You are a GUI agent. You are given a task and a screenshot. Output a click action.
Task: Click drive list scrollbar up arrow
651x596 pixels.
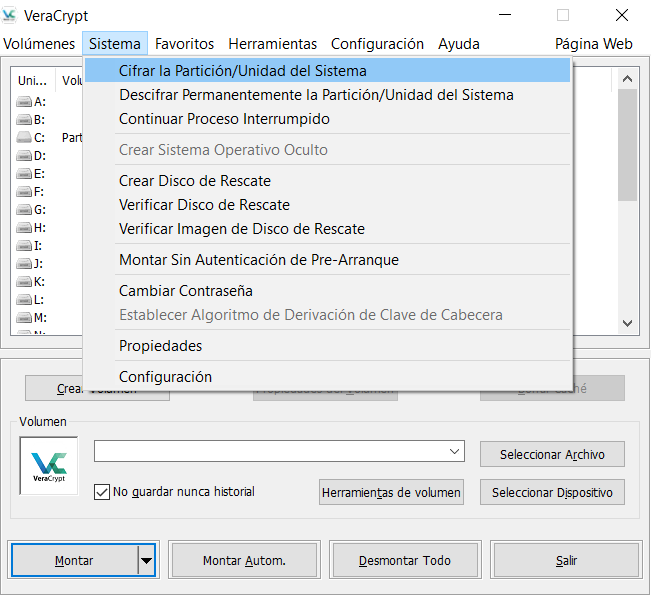click(x=627, y=78)
